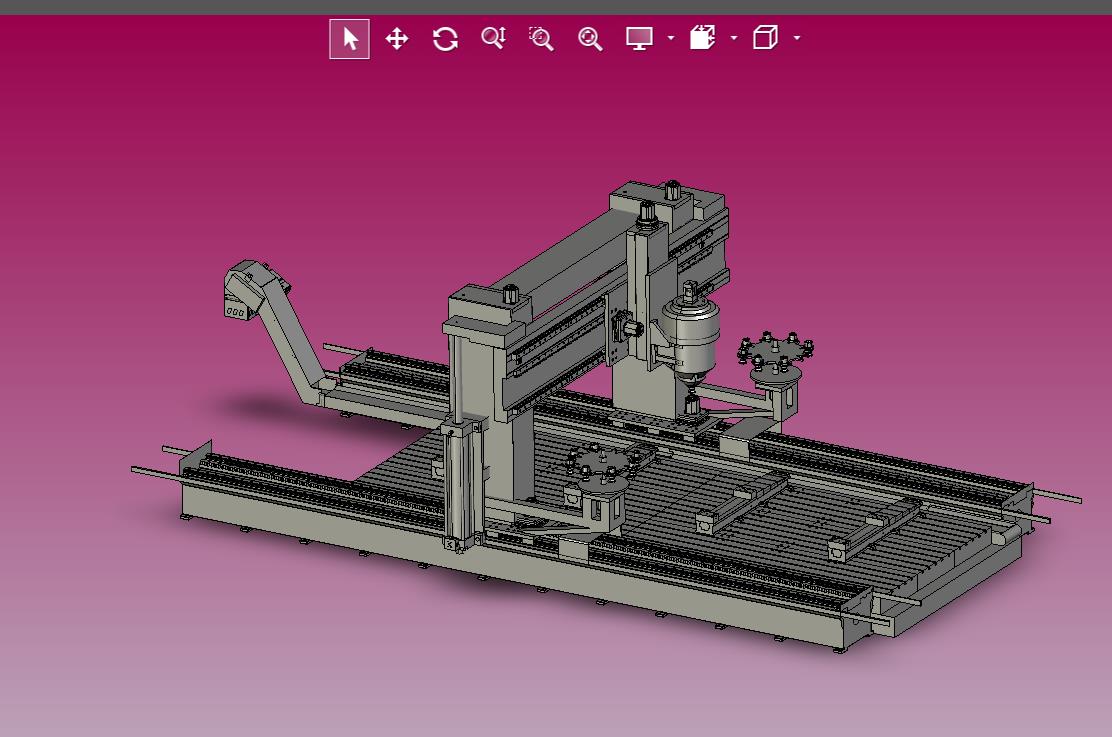Open the view orientation dropdown arrow
This screenshot has width=1112, height=737.
pos(797,38)
